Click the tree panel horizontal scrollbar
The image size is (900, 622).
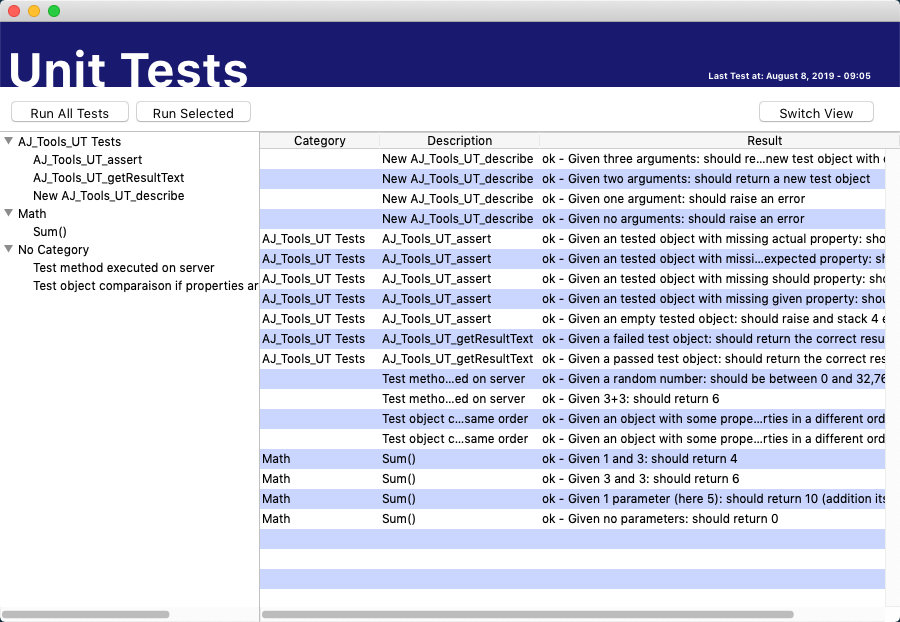pyautogui.click(x=86, y=615)
